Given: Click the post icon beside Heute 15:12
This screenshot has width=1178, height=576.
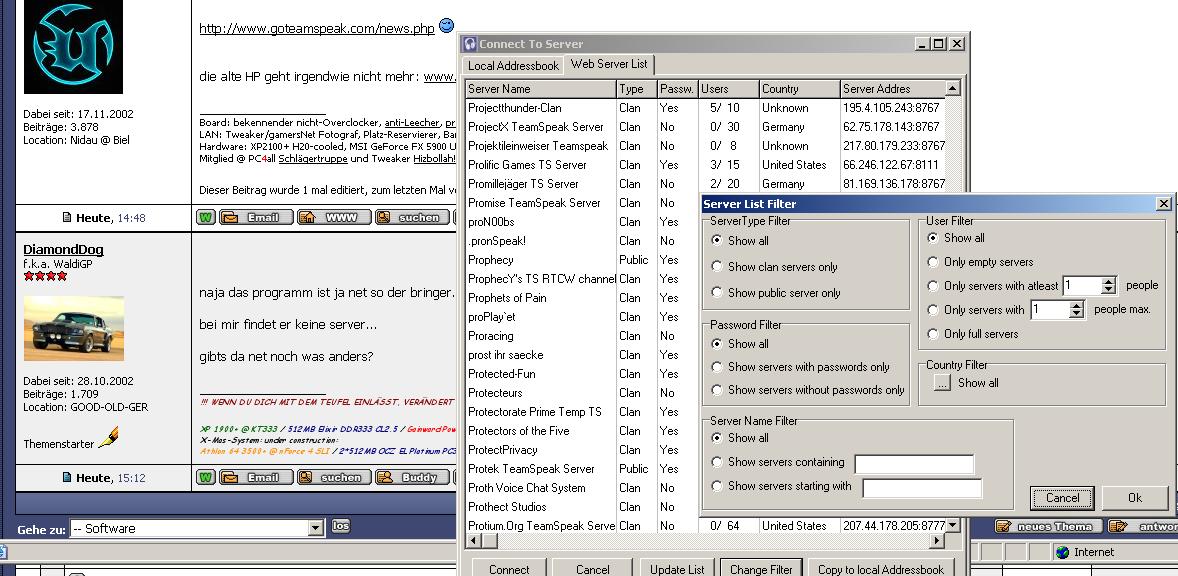Looking at the screenshot, I should point(67,478).
